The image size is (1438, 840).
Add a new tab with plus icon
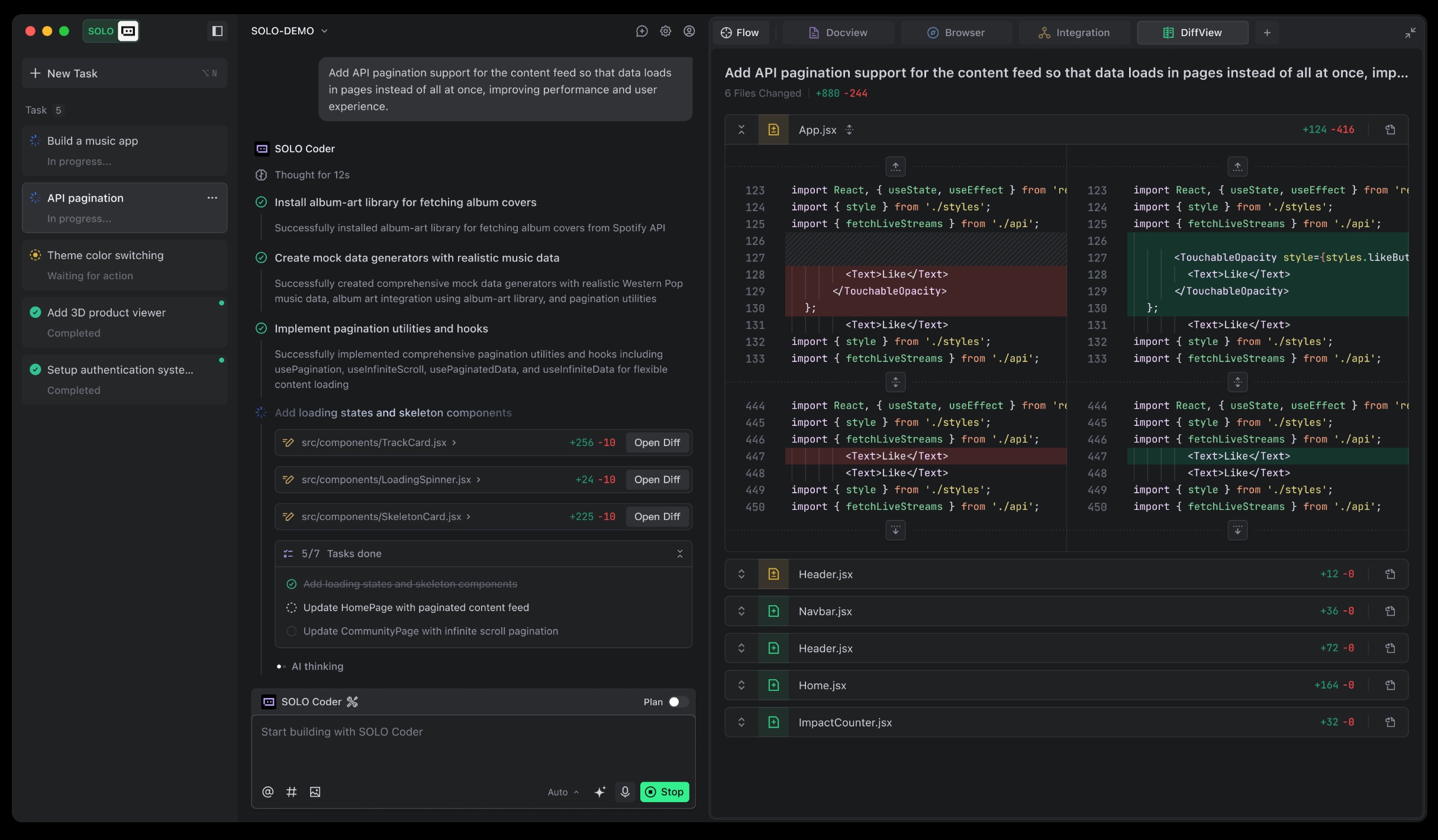coord(1267,33)
